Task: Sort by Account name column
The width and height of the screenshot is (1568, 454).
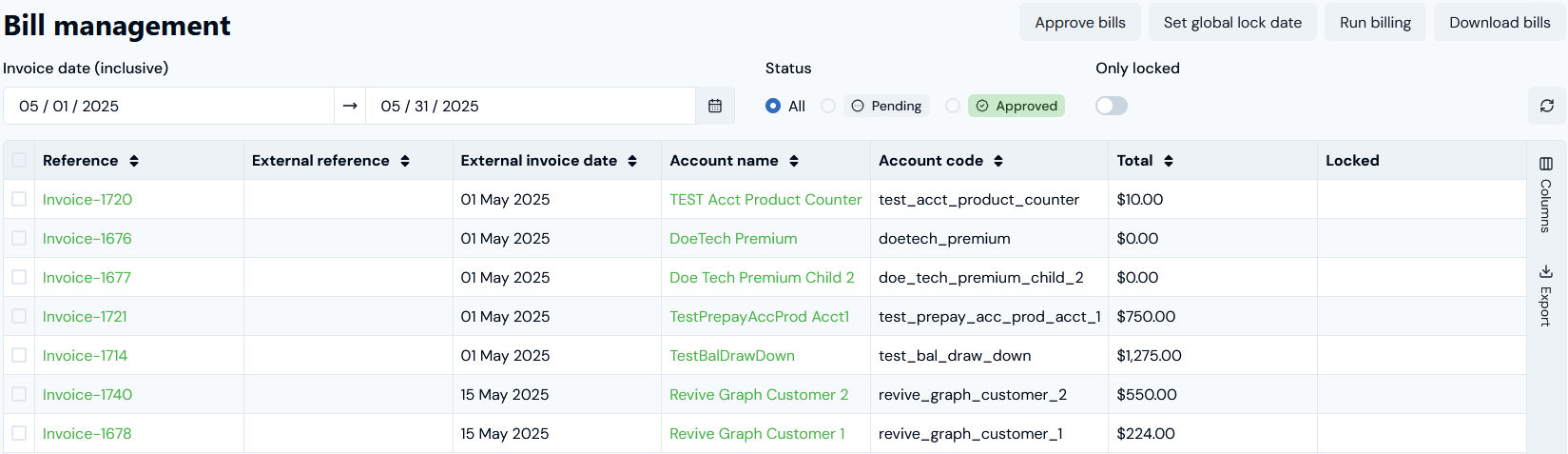Action: pos(794,161)
